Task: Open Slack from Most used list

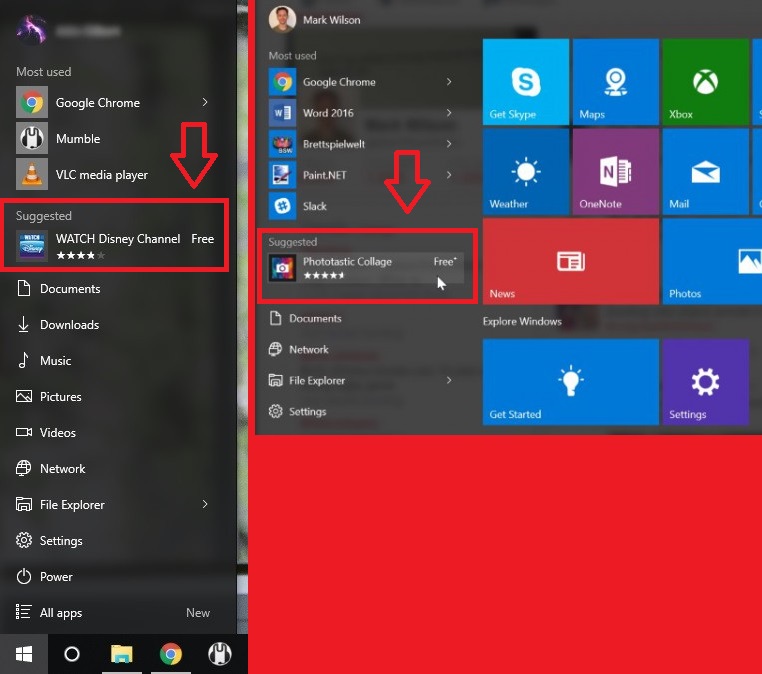Action: tap(362, 206)
